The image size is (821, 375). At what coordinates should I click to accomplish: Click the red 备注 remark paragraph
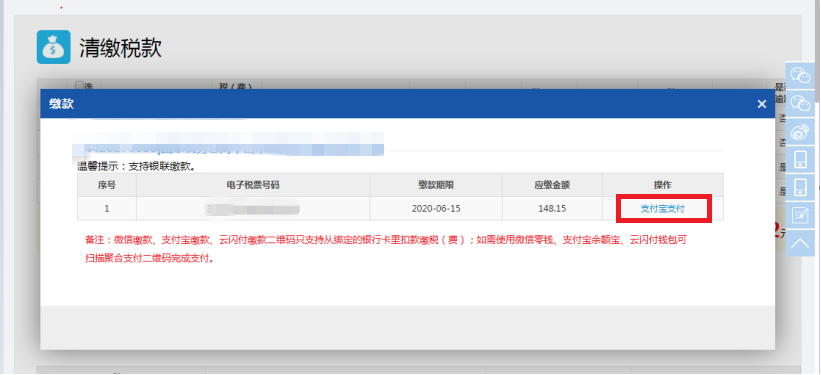coord(385,249)
